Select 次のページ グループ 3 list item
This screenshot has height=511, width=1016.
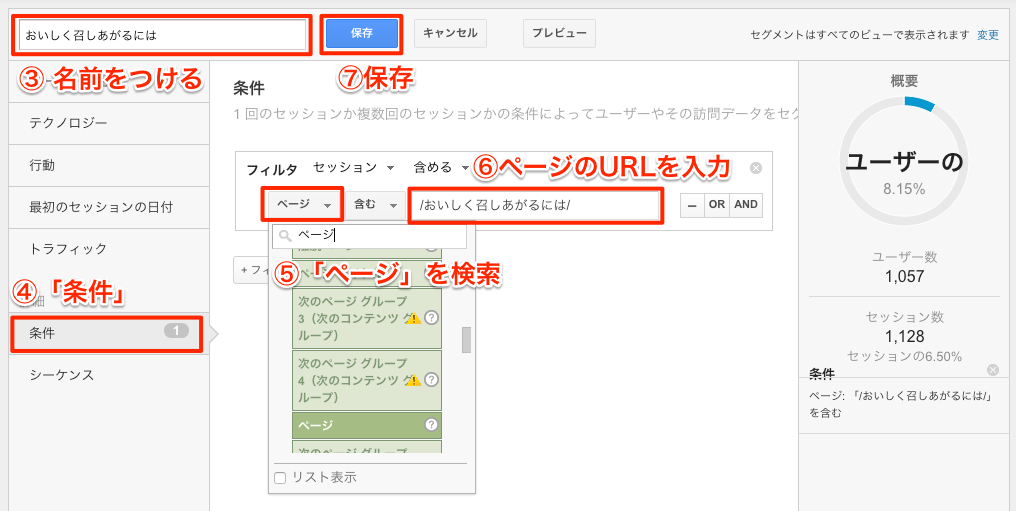367,318
